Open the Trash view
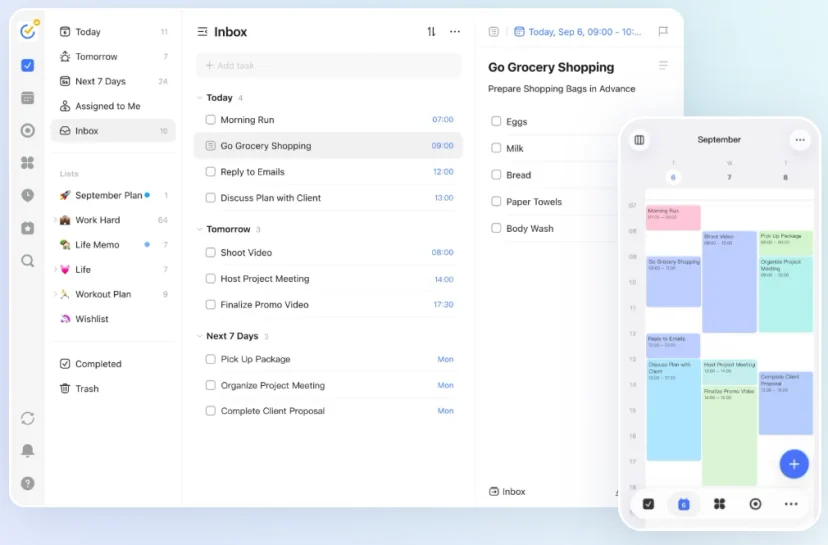 [113, 389]
